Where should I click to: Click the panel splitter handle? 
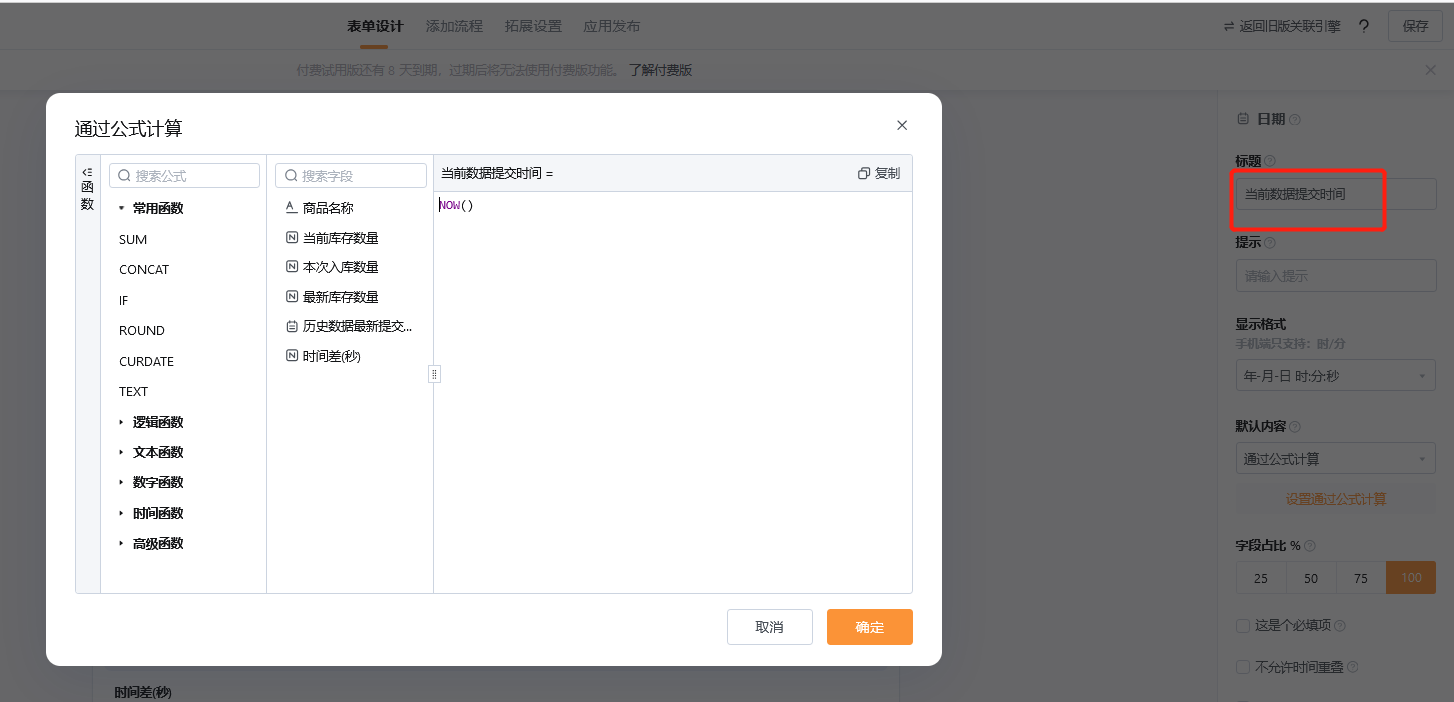tap(434, 374)
